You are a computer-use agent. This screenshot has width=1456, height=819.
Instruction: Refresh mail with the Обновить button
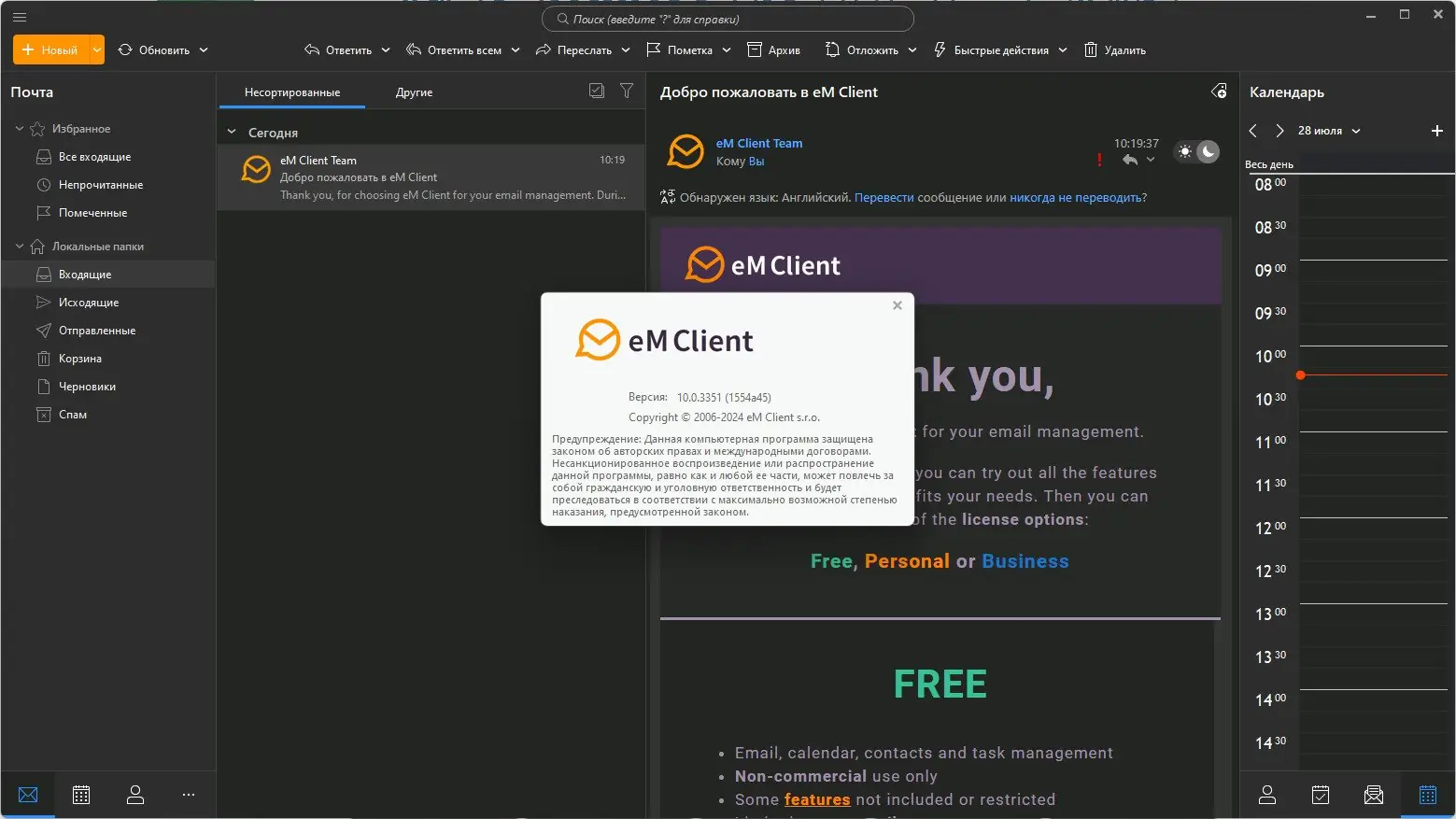(154, 50)
